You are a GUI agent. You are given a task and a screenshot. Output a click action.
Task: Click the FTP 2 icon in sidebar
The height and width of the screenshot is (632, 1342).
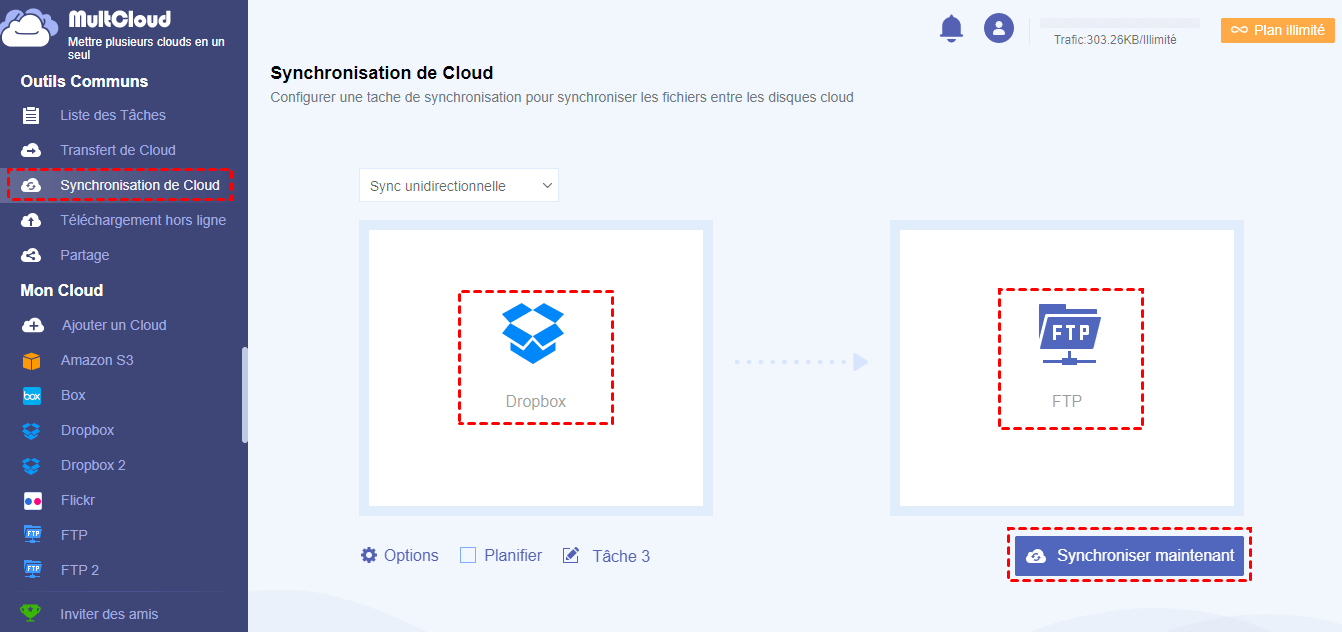point(32,570)
